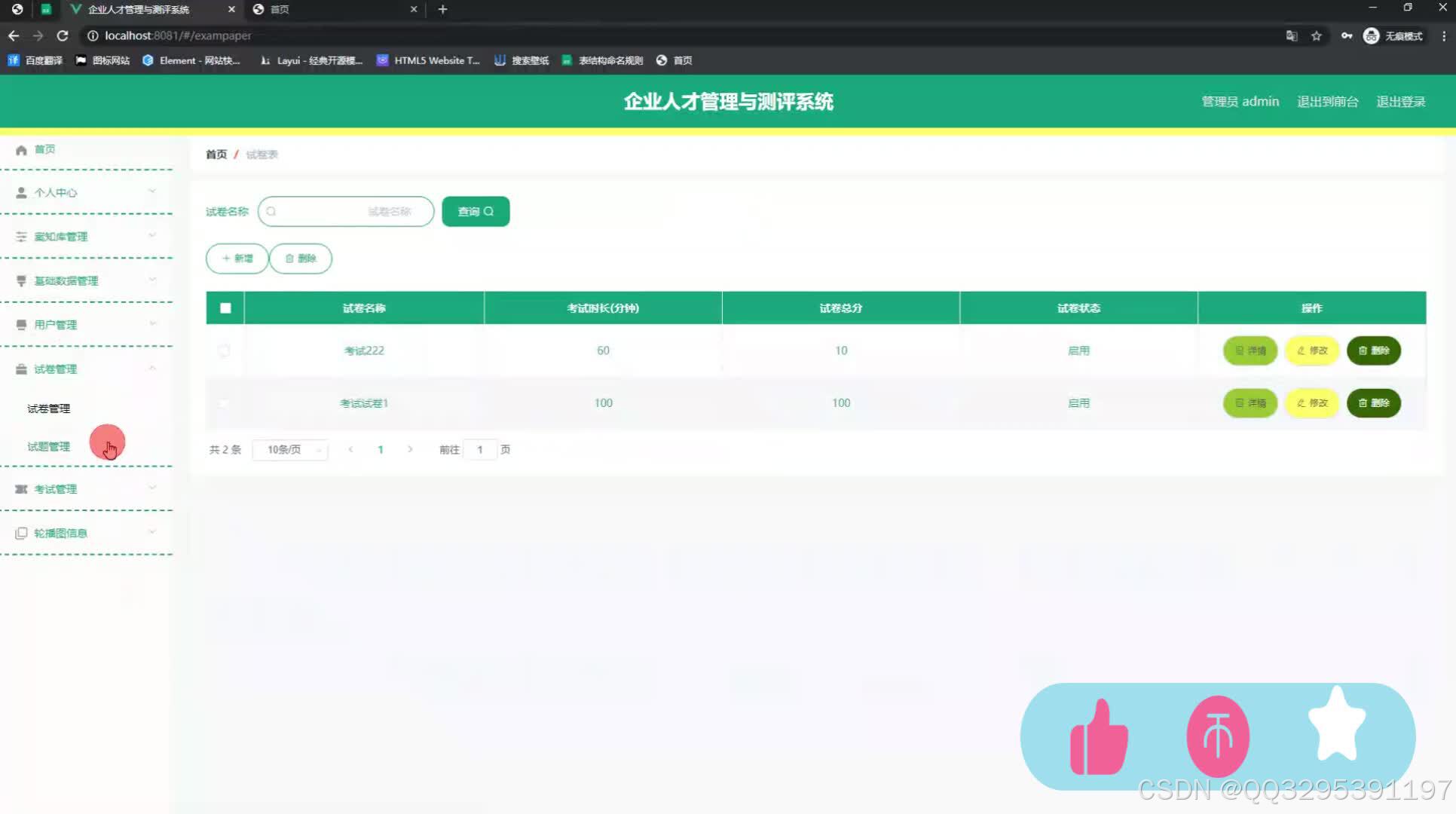Click the 考试管理 ticket icon
This screenshot has width=1456, height=814.
[21, 489]
